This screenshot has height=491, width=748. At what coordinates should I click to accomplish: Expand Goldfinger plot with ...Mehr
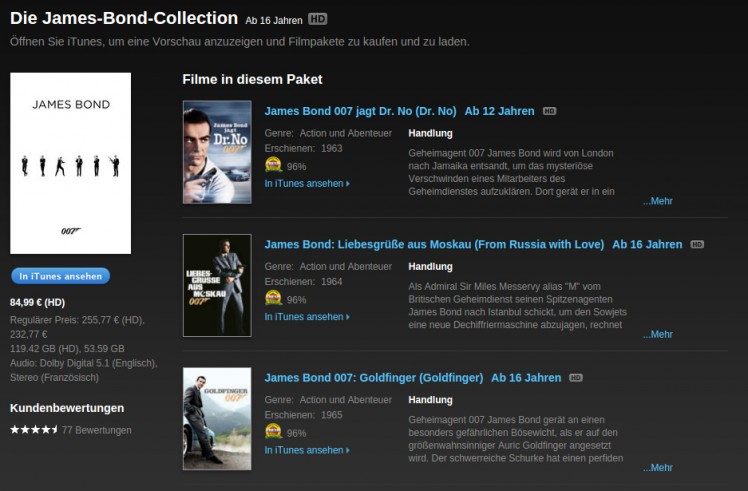[x=657, y=467]
